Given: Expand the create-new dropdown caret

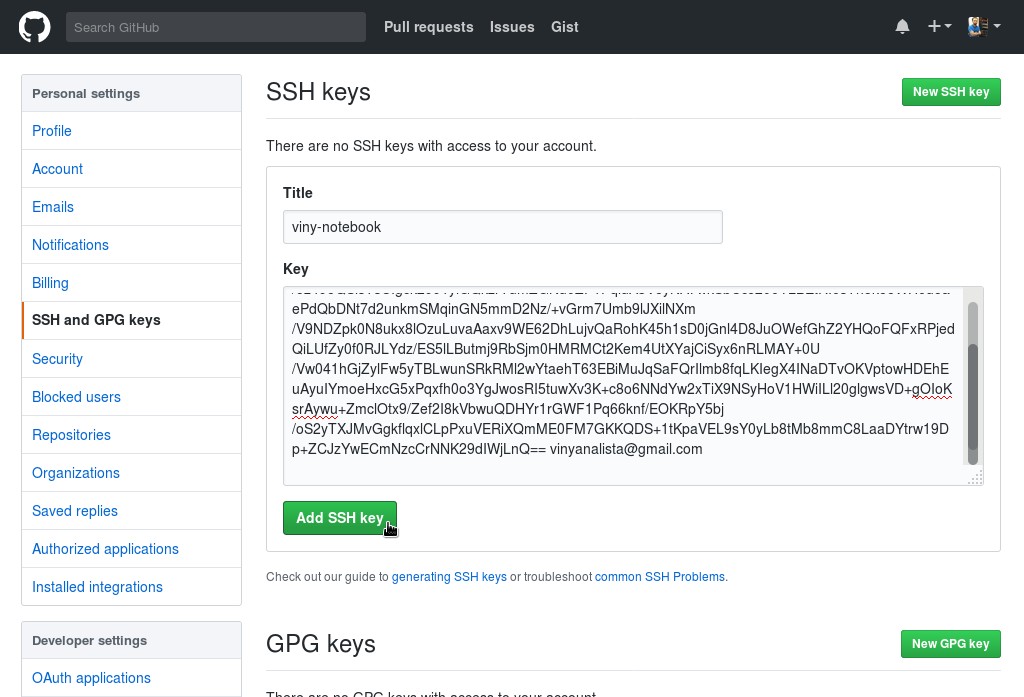Looking at the screenshot, I should [946, 27].
